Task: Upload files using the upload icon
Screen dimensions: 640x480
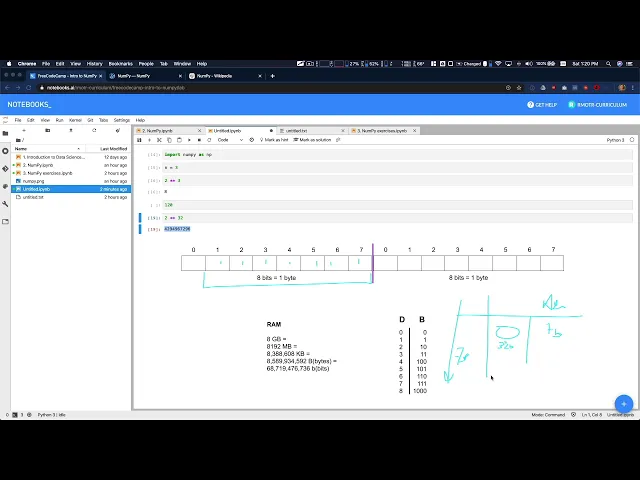Action: 71,130
